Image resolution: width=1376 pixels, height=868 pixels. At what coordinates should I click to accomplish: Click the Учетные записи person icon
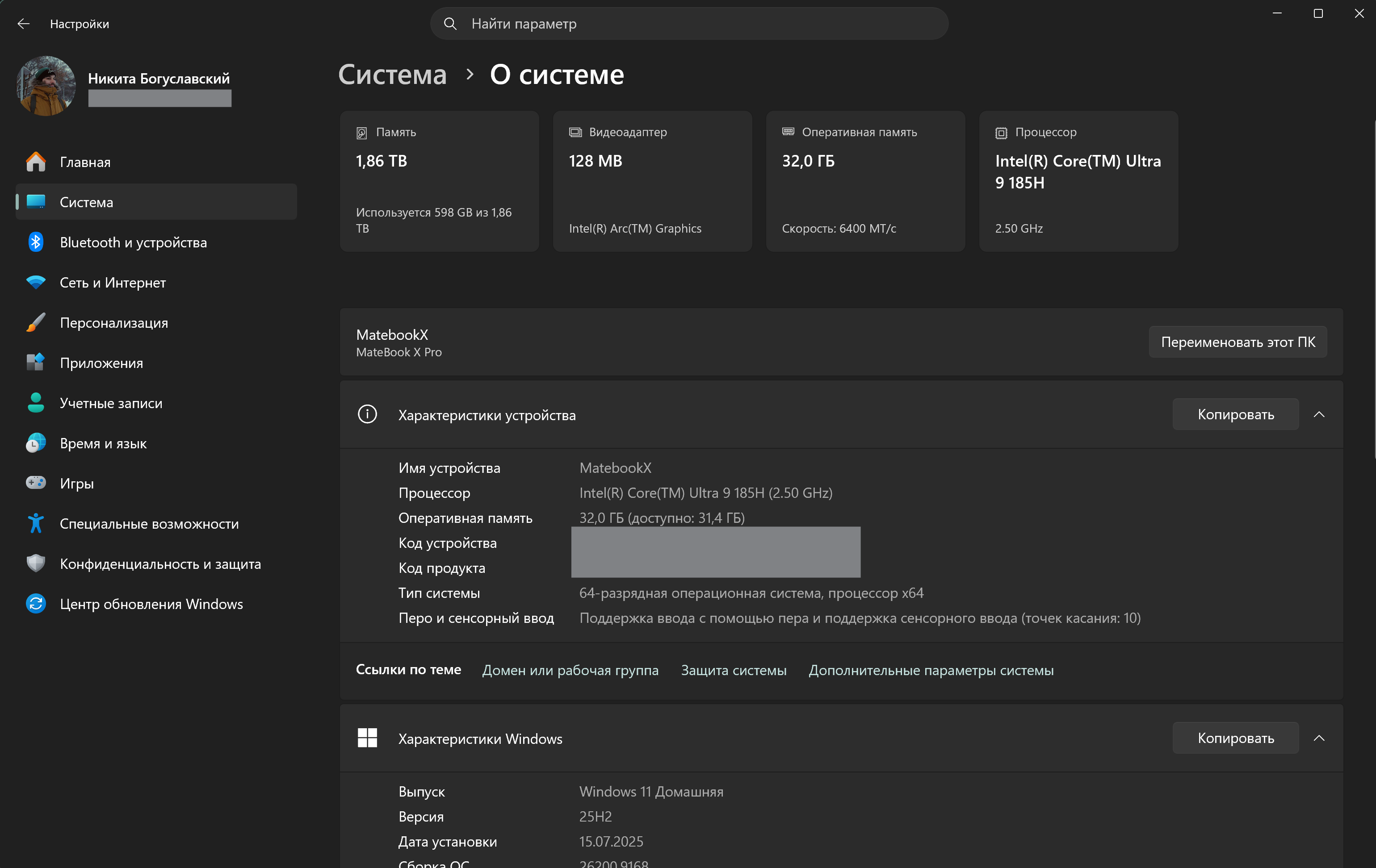(35, 403)
